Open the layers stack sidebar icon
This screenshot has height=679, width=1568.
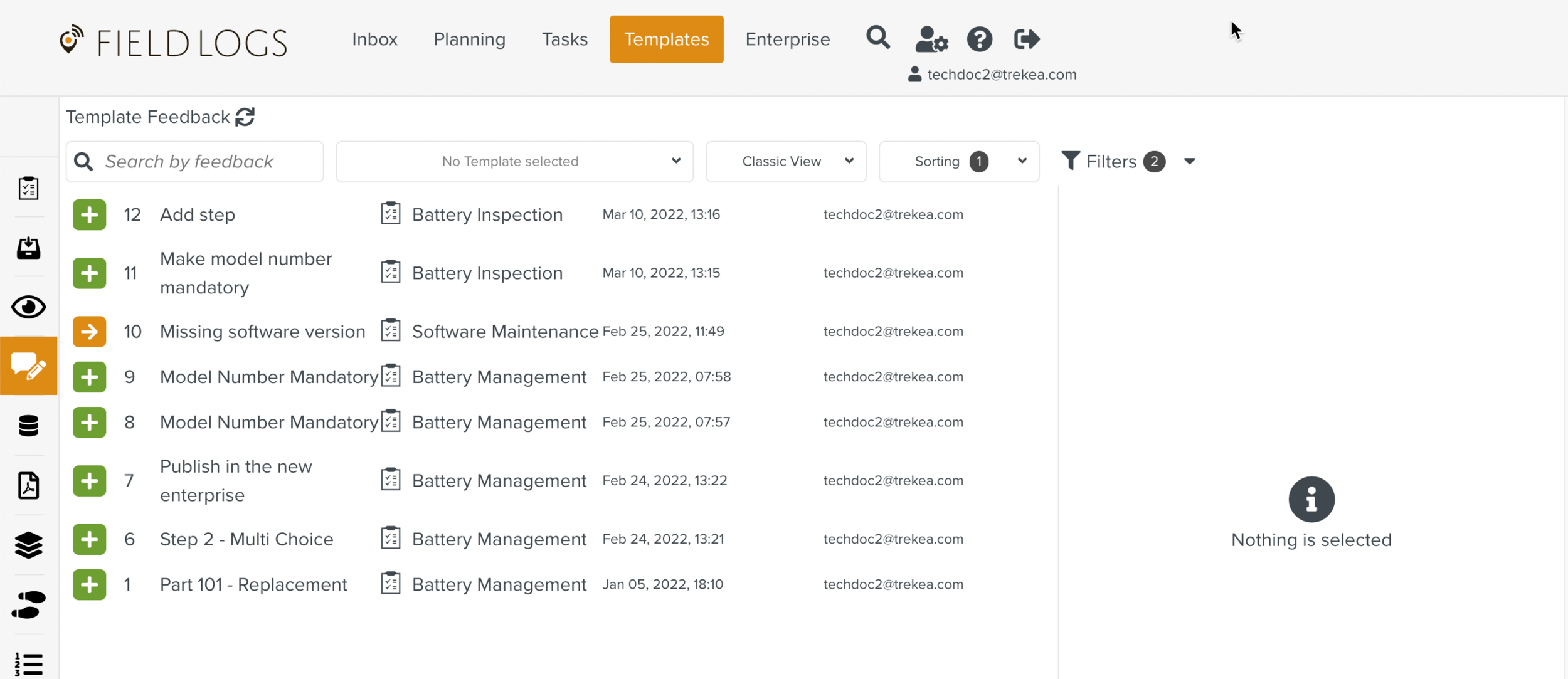tap(28, 545)
